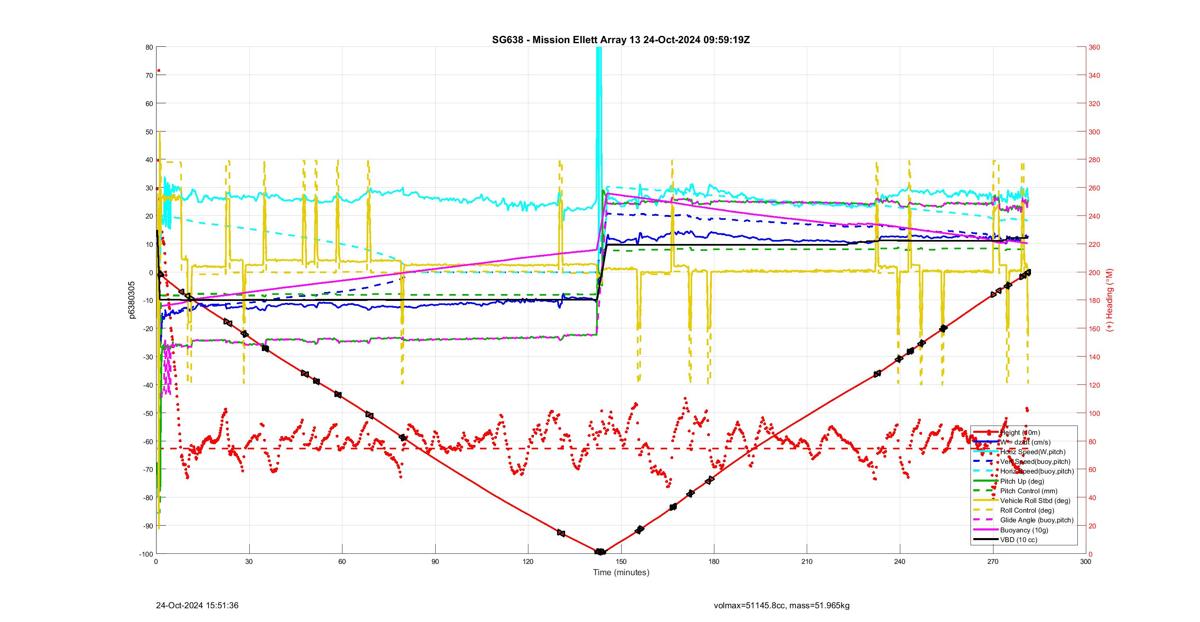Click right heading-axis tick label 100
1200x622 pixels.
point(1095,413)
